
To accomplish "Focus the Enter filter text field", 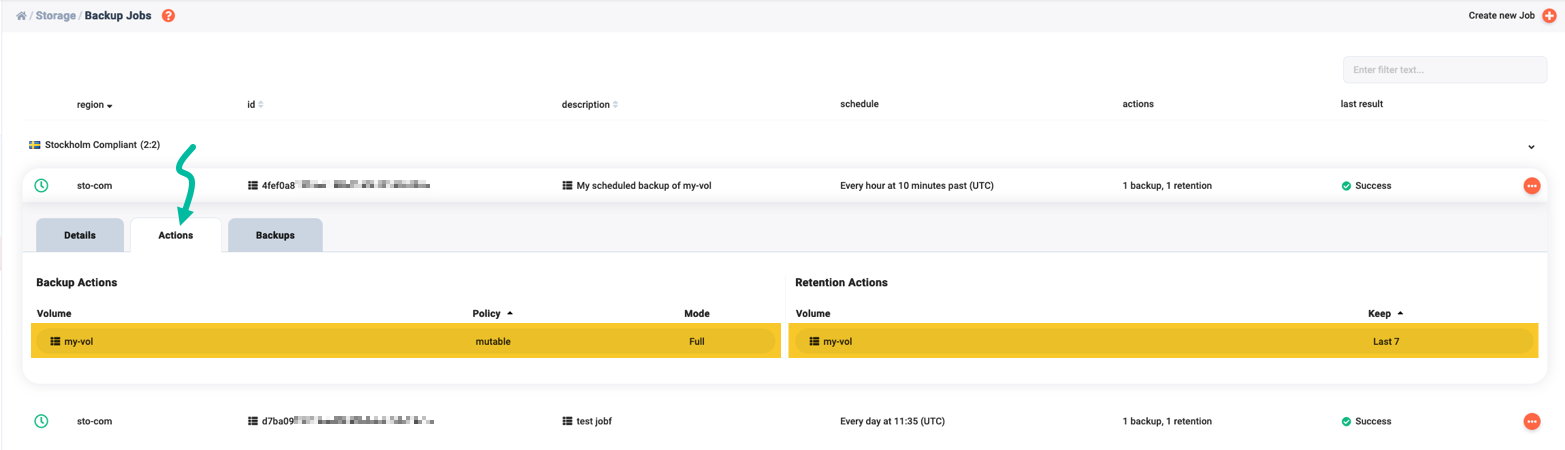I will point(1445,70).
